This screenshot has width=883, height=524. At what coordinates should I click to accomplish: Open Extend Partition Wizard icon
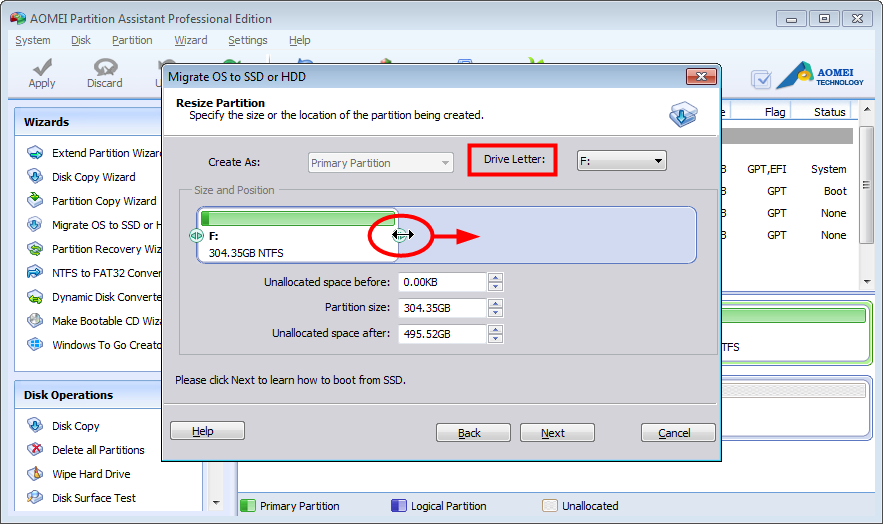click(35, 153)
